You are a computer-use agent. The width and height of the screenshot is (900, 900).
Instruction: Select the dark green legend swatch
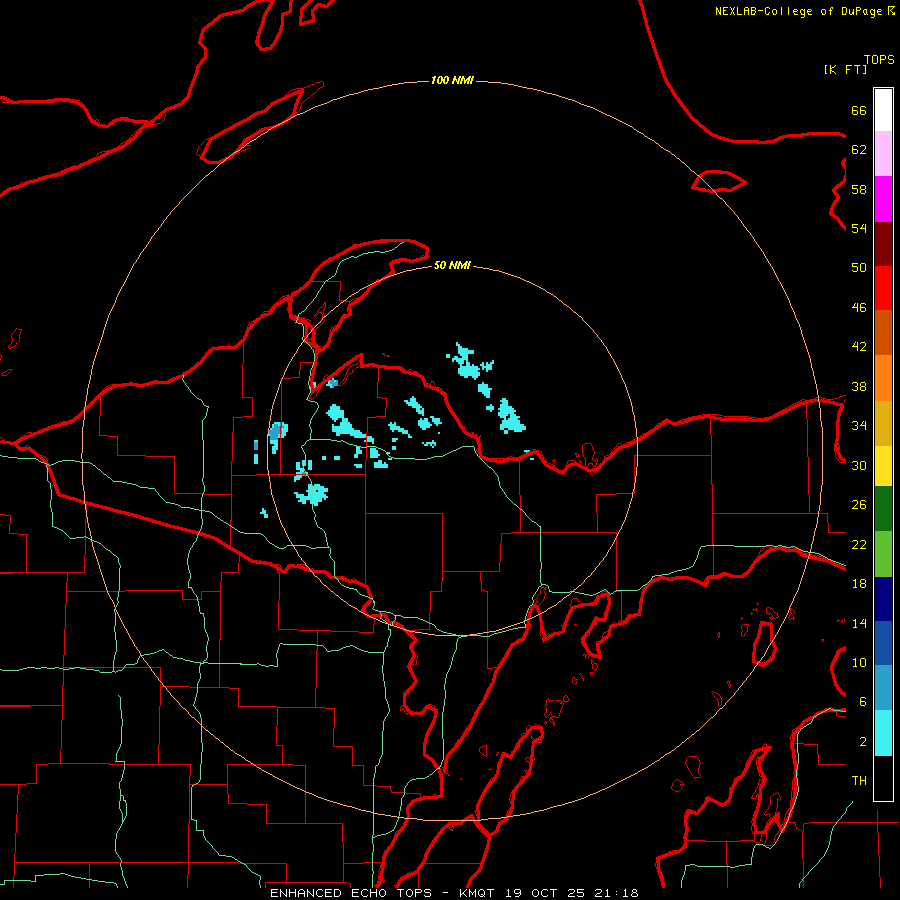point(883,509)
